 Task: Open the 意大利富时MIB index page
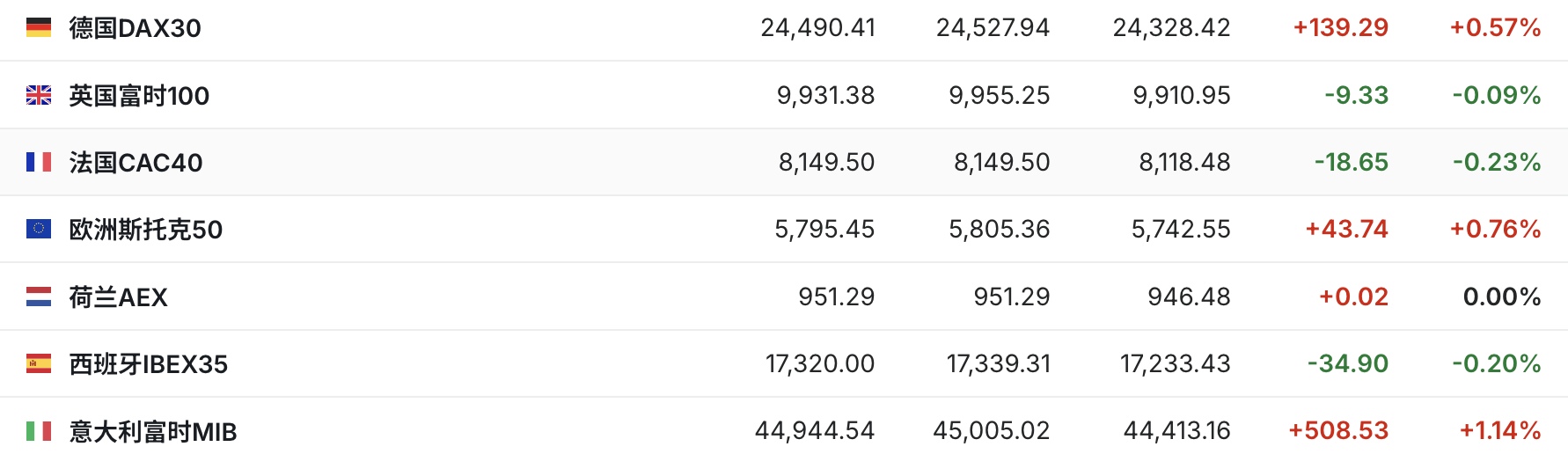pos(153,432)
